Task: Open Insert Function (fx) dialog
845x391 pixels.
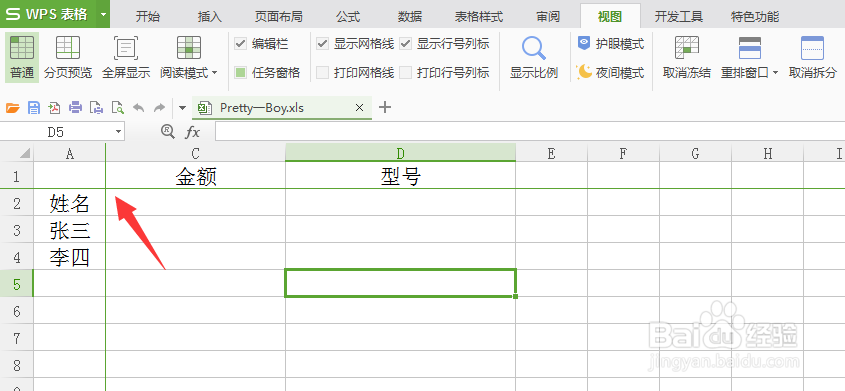Action: [x=192, y=131]
